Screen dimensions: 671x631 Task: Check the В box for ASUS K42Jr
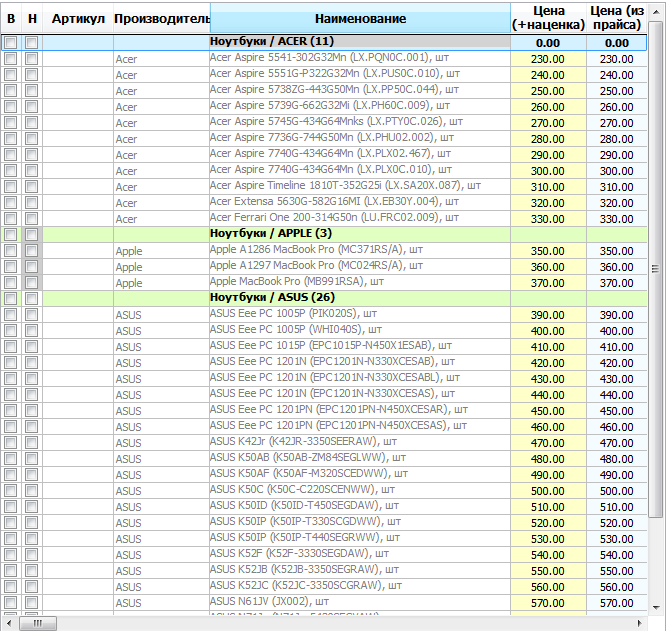tap(11, 443)
